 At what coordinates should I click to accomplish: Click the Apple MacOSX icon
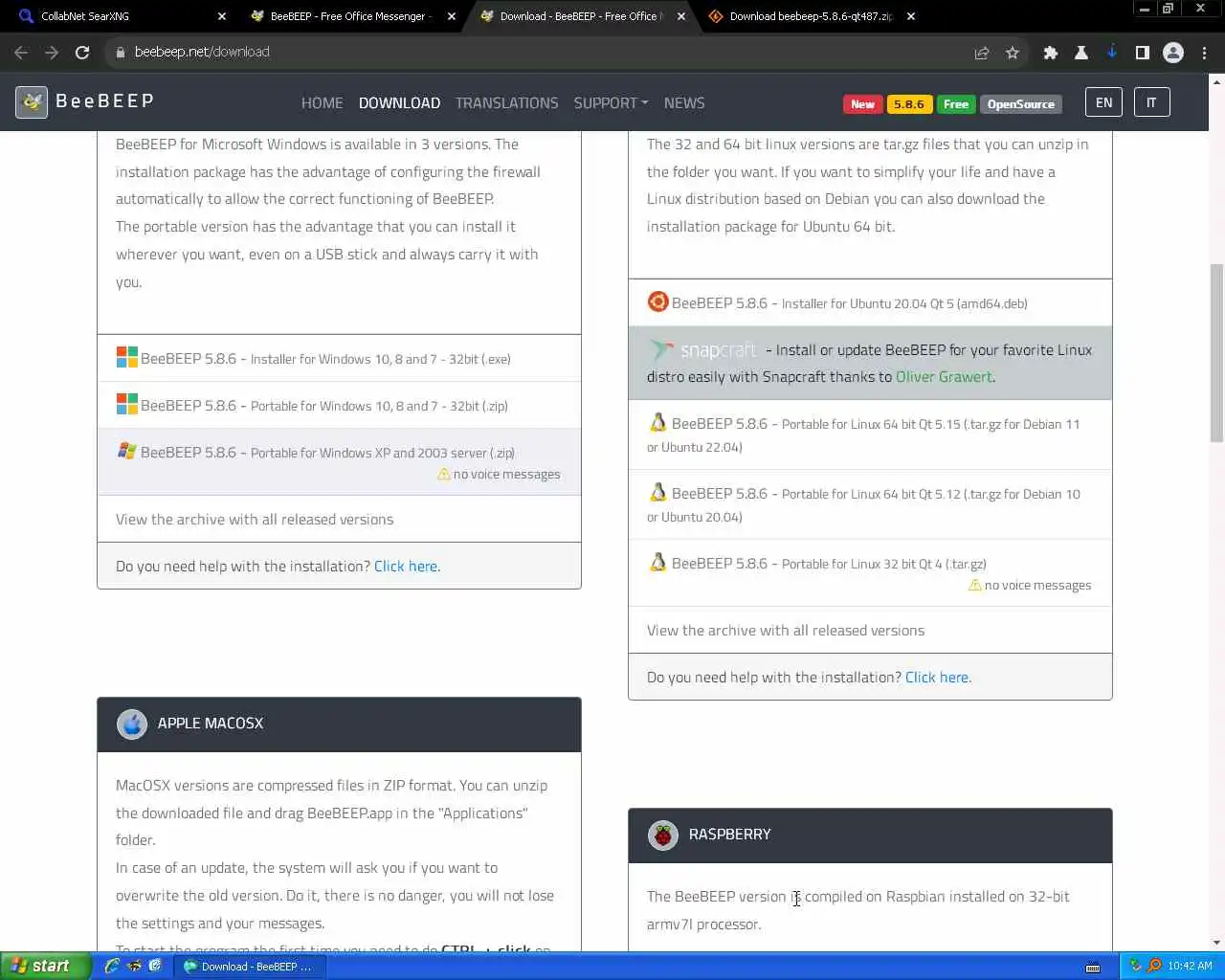click(x=132, y=724)
